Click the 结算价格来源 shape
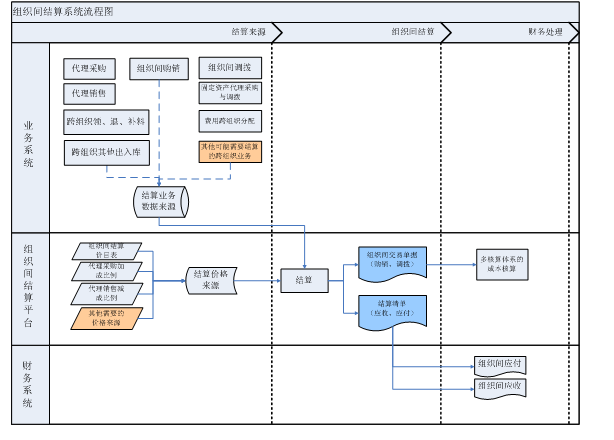 click(x=211, y=280)
